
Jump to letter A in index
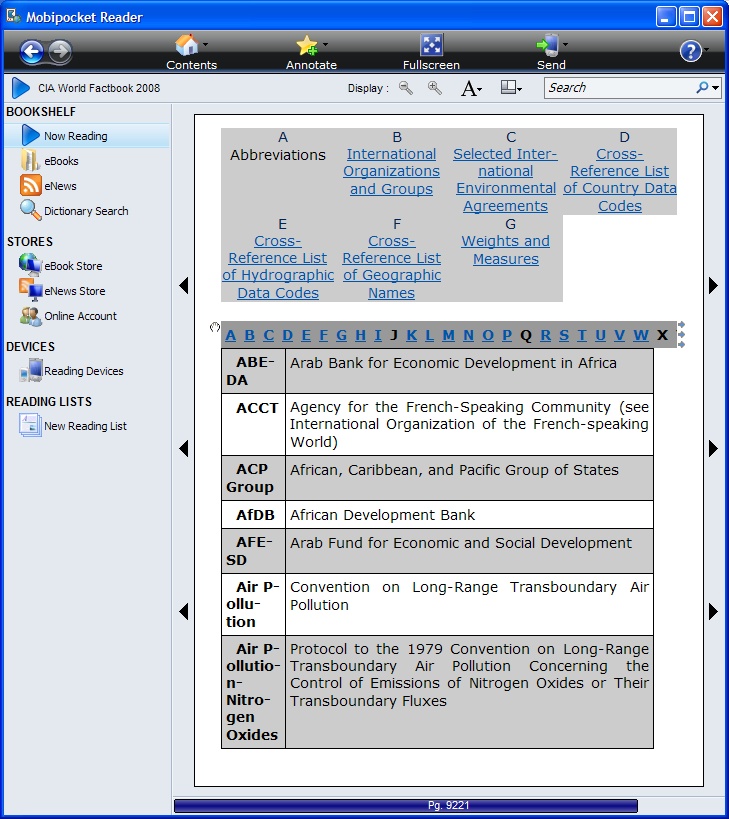tap(230, 335)
